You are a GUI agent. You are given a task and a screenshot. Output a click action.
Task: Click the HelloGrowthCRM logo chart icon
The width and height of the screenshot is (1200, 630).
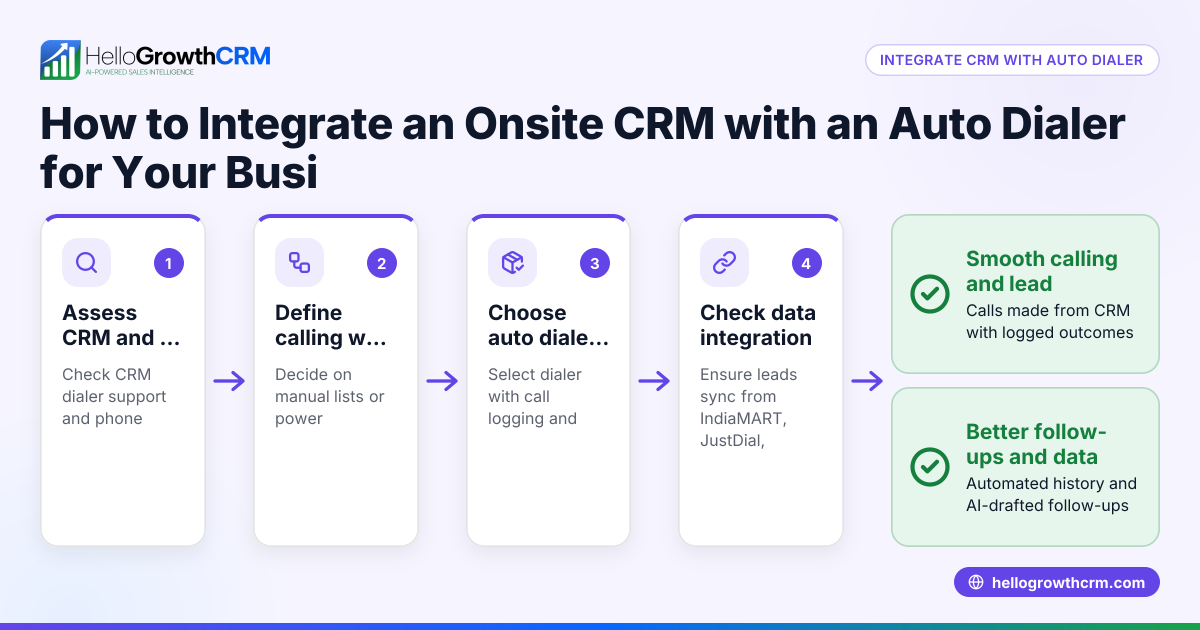[x=60, y=60]
